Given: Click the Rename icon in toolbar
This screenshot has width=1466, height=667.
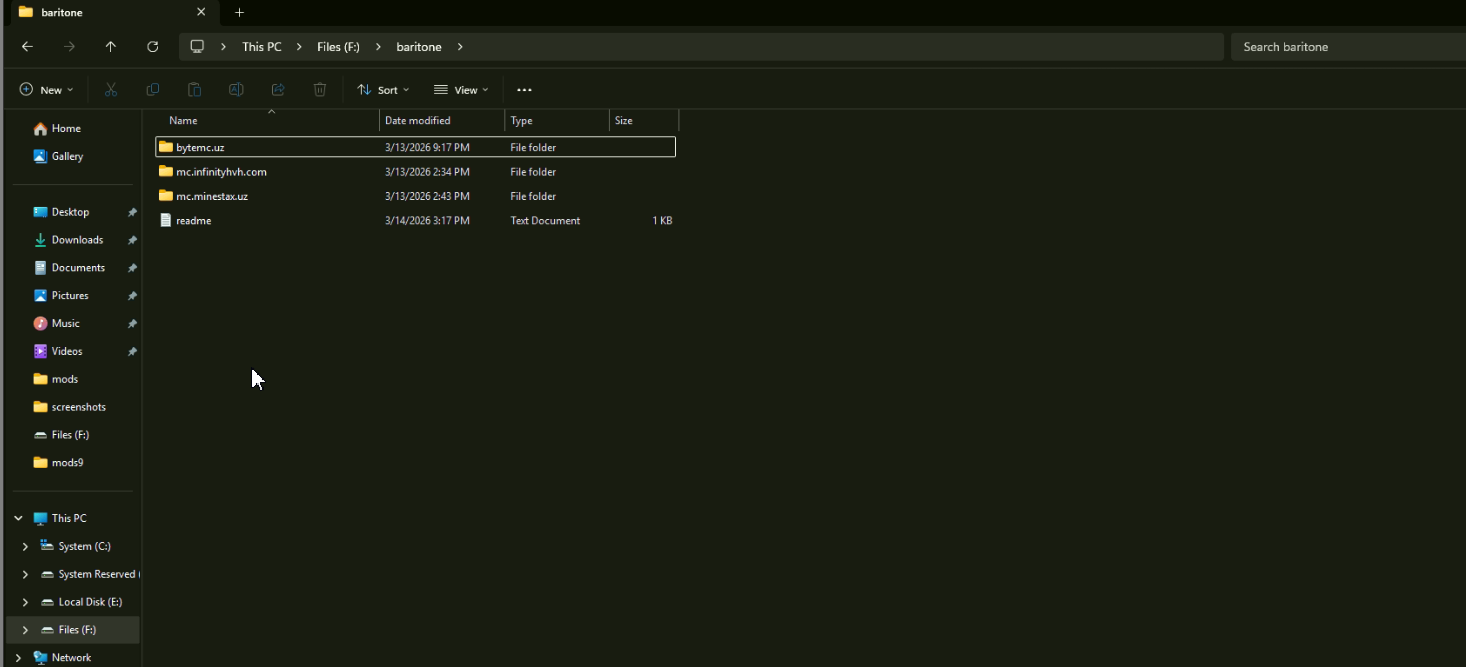Looking at the screenshot, I should click(236, 90).
